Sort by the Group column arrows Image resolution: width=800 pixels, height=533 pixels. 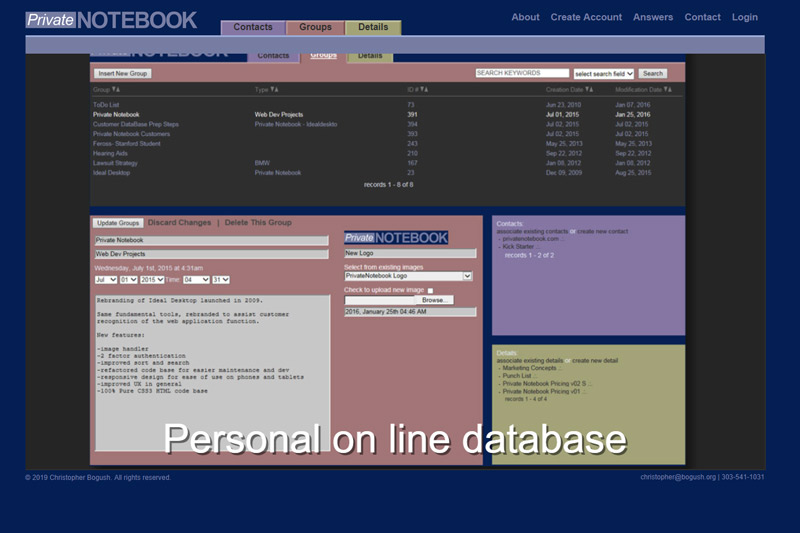click(116, 90)
